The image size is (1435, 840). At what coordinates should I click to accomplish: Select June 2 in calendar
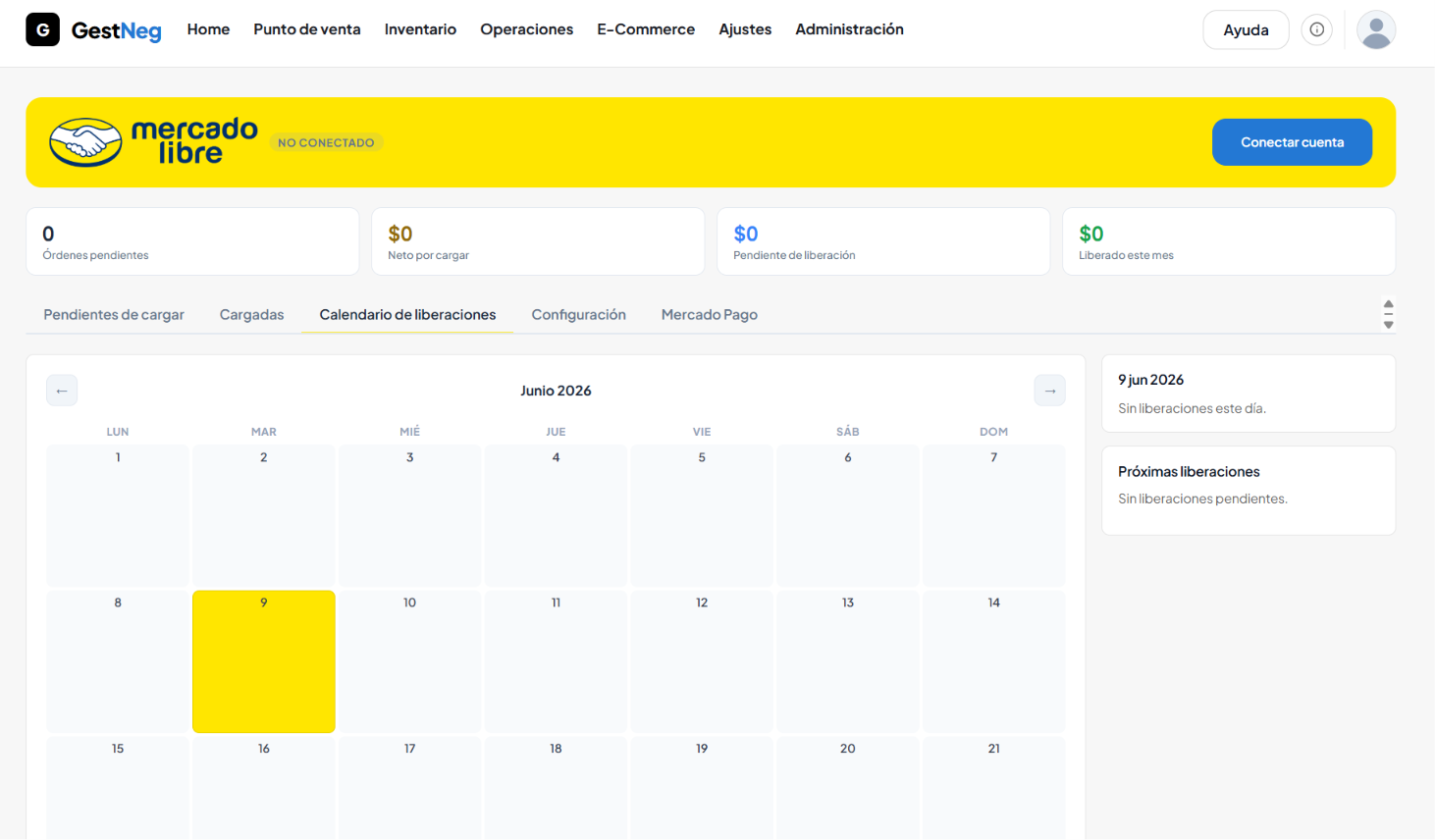point(264,516)
